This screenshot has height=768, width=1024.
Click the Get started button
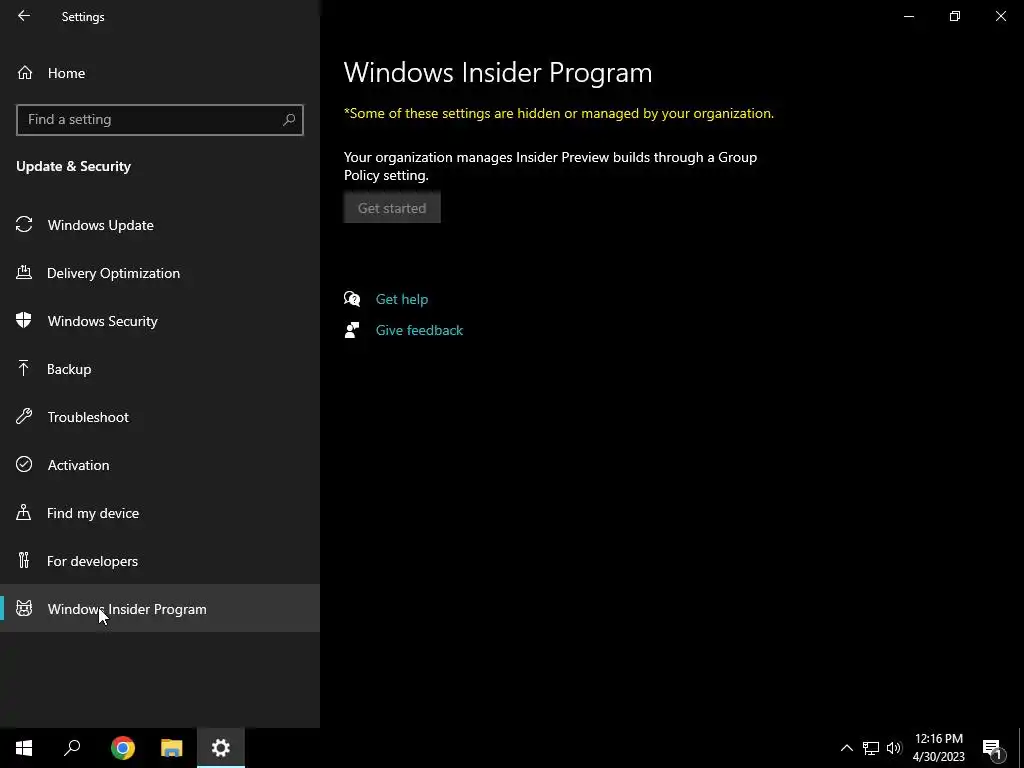tap(392, 208)
